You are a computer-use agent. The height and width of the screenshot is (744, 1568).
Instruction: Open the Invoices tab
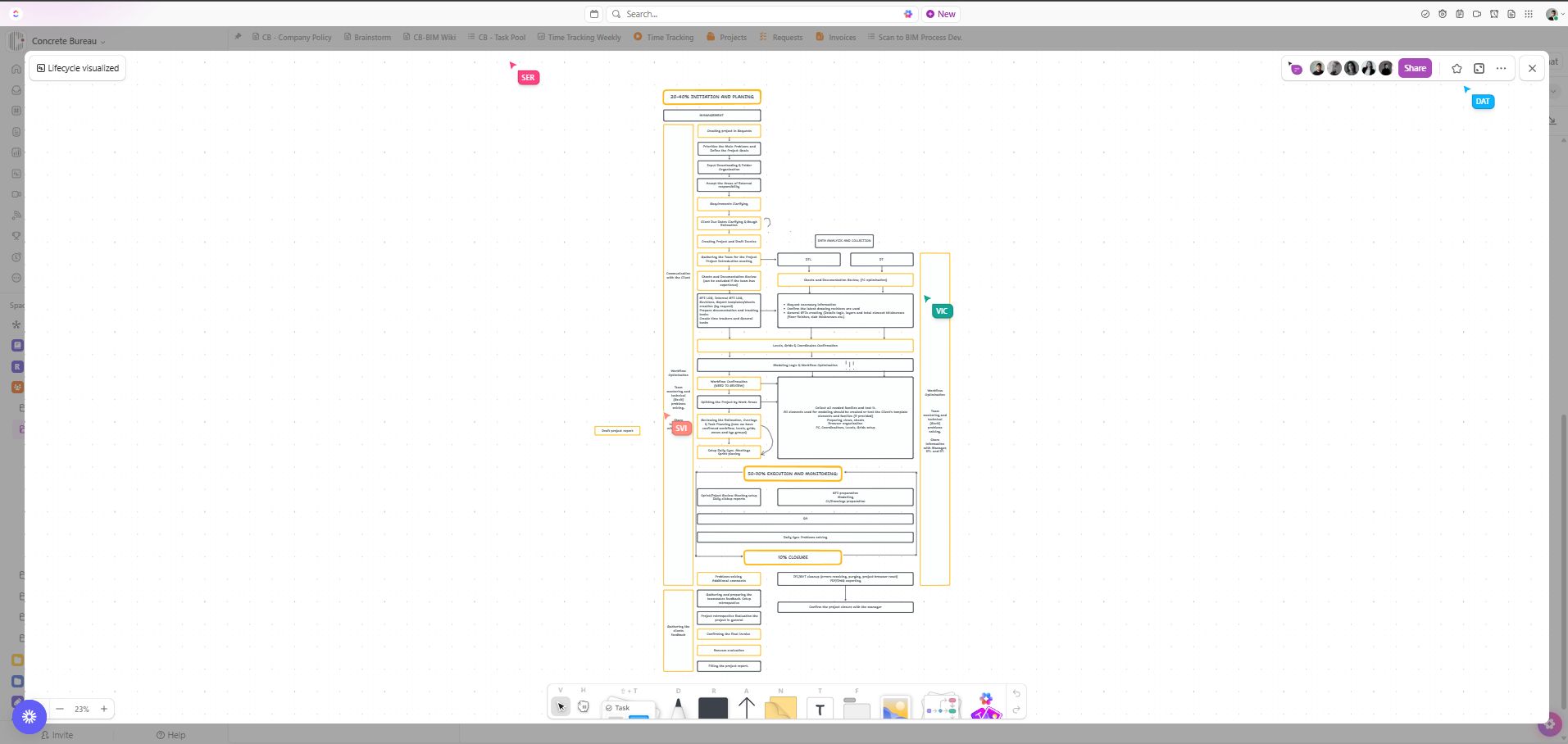click(x=836, y=37)
